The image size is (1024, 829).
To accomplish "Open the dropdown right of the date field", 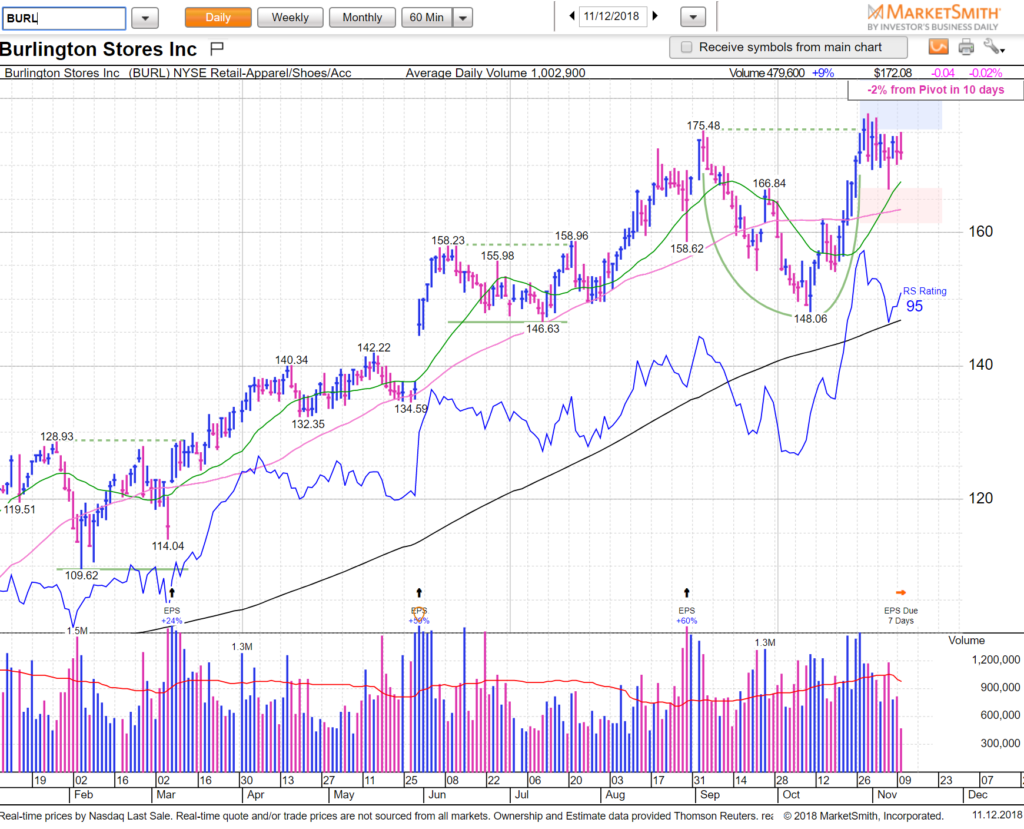I will click(693, 18).
